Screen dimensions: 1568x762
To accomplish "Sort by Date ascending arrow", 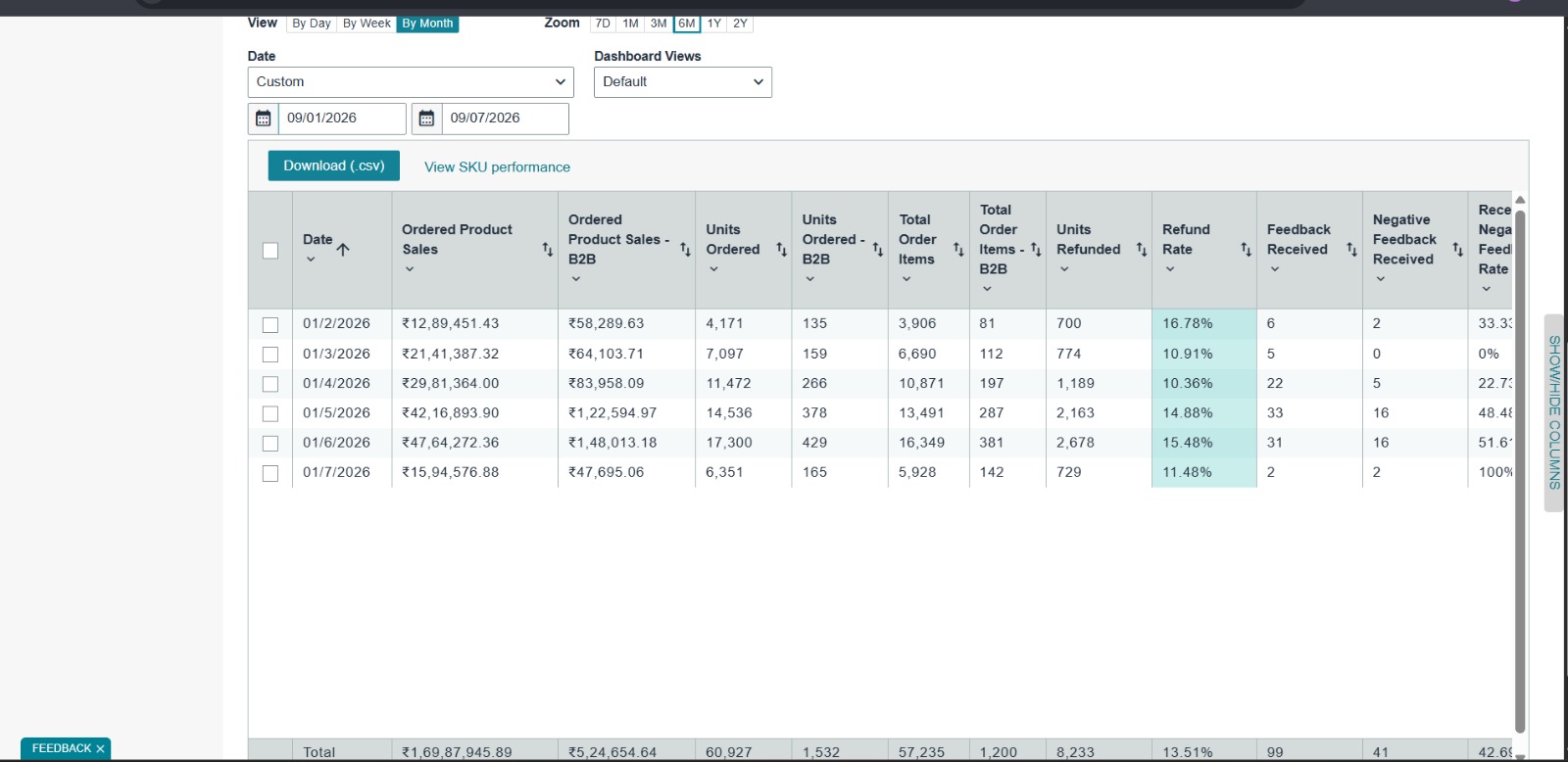I will (343, 250).
